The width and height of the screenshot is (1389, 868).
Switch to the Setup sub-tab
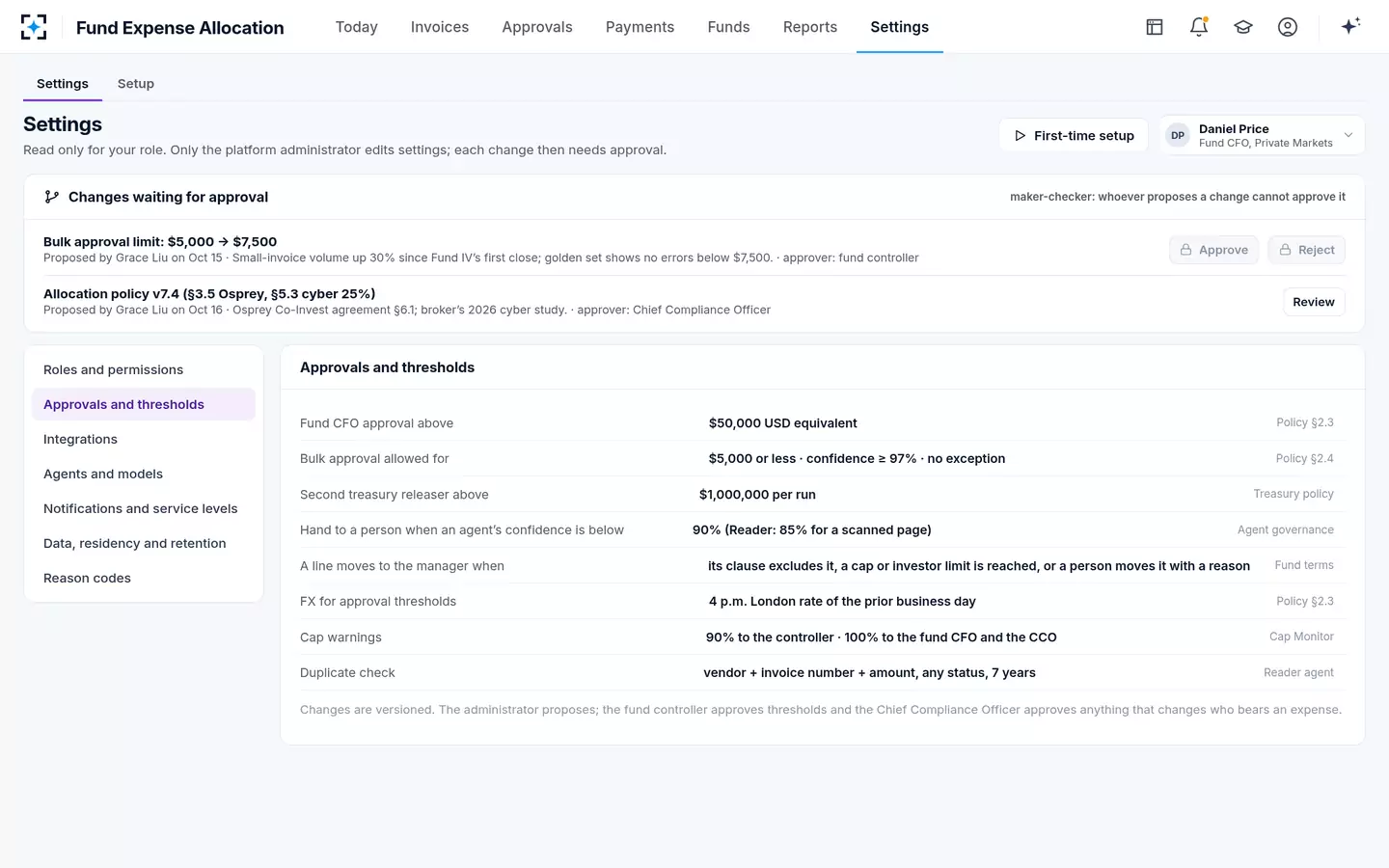tap(136, 84)
